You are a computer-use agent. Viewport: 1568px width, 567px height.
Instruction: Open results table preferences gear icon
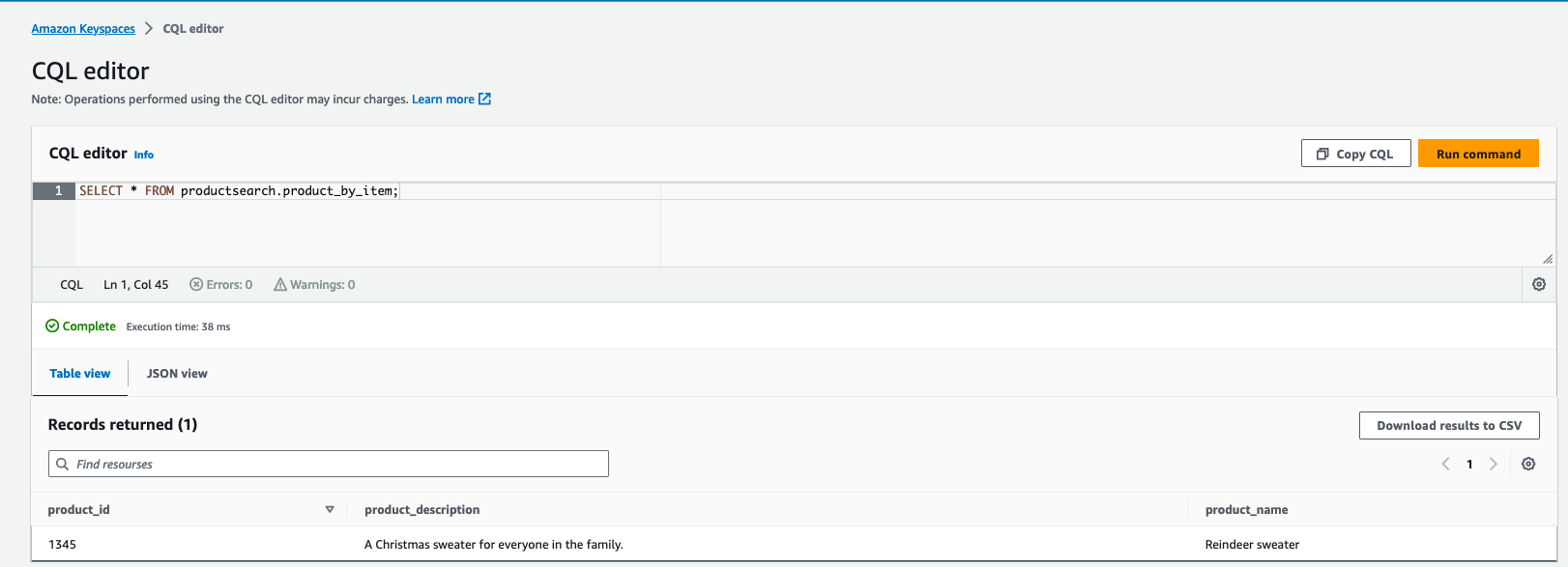1528,464
